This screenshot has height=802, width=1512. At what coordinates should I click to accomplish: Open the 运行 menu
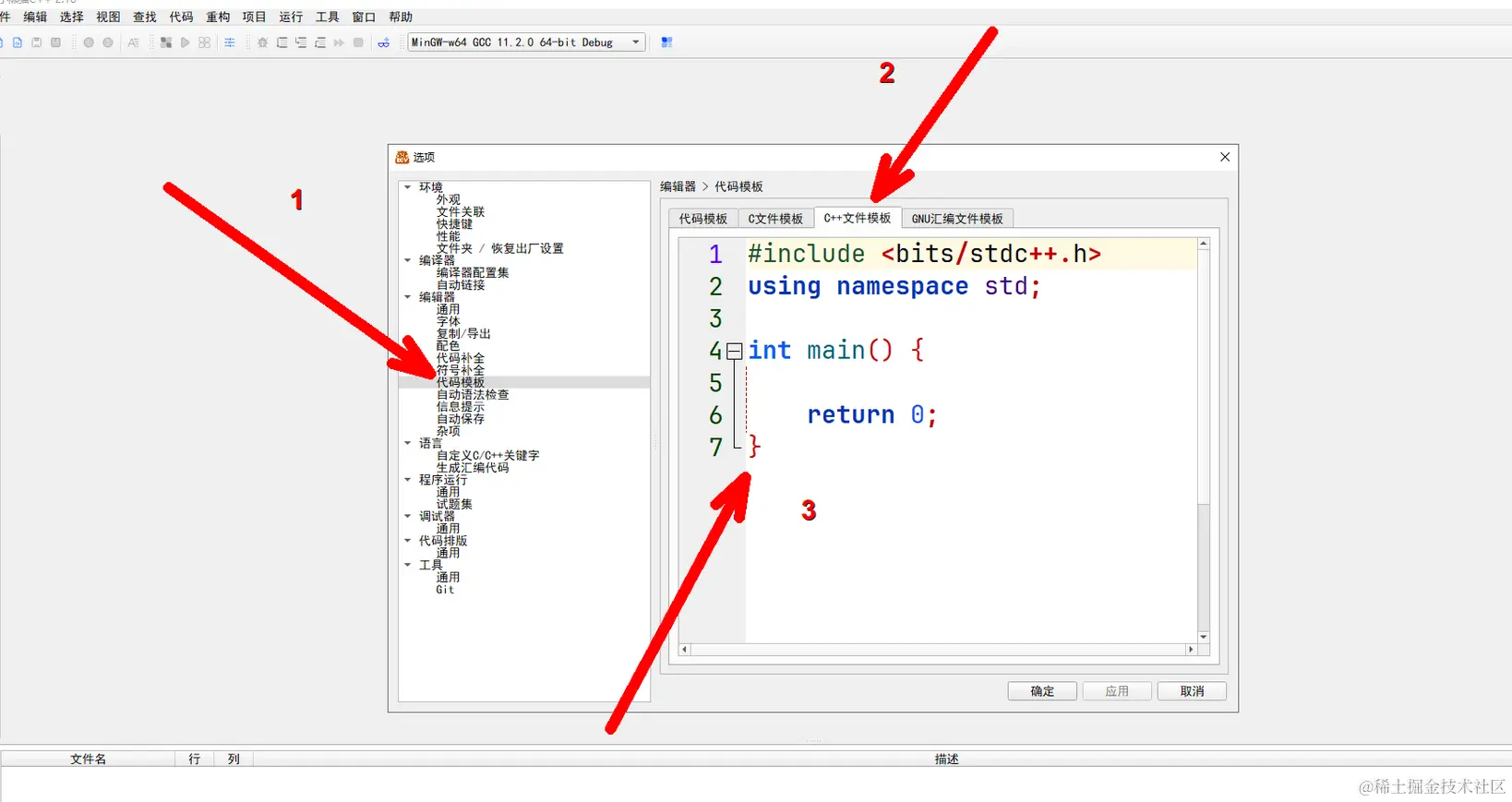[291, 17]
